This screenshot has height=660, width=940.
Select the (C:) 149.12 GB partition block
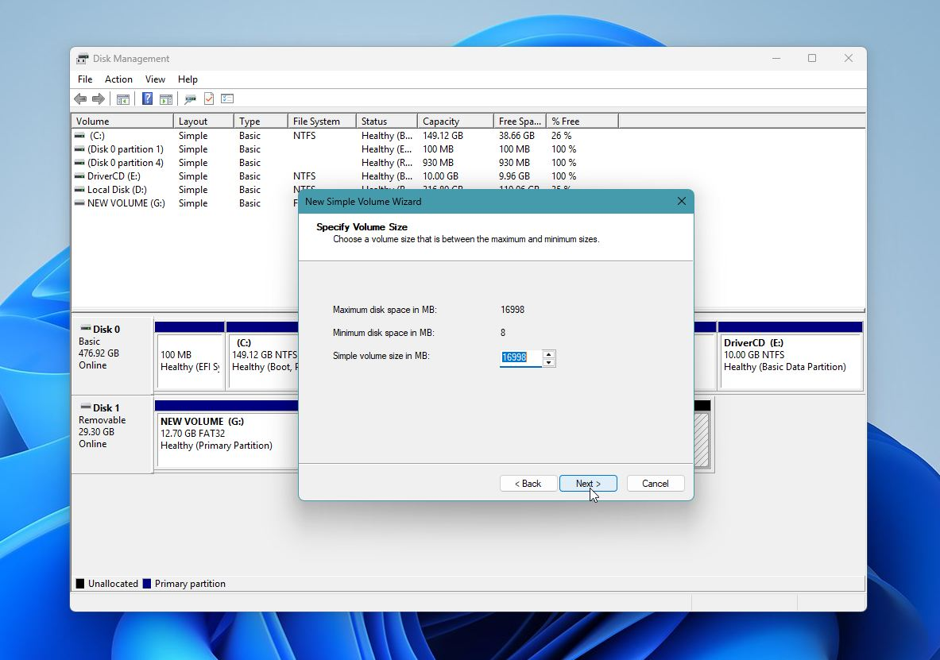tap(263, 356)
